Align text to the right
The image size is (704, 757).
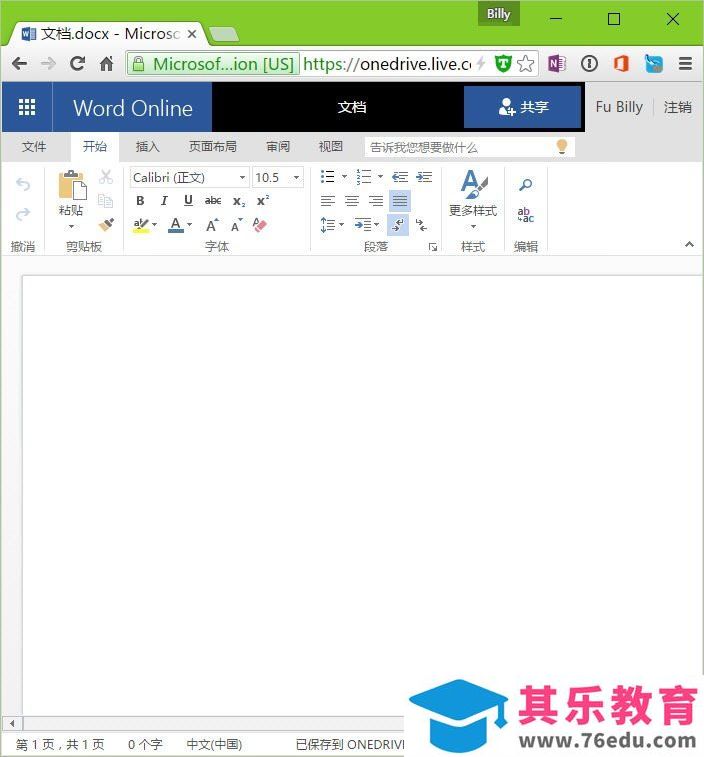[x=376, y=200]
